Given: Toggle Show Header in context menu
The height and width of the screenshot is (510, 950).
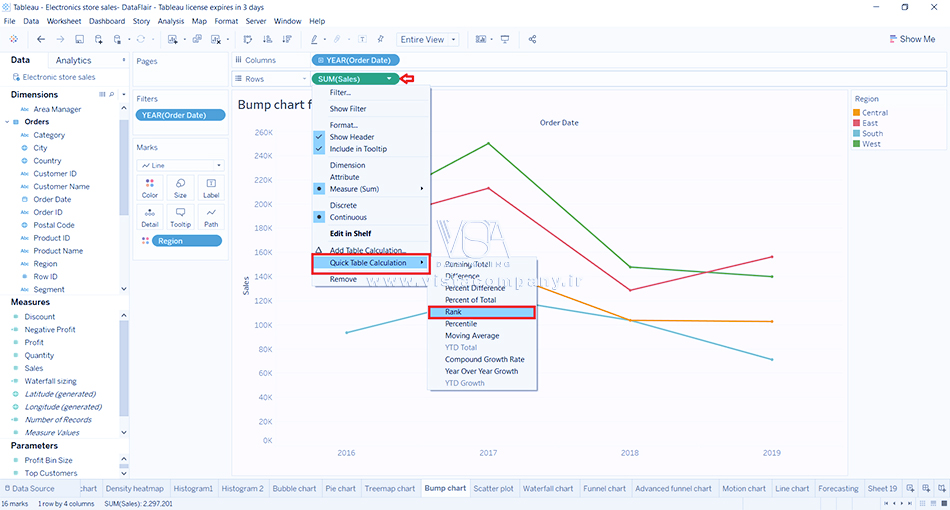Looking at the screenshot, I should point(351,137).
